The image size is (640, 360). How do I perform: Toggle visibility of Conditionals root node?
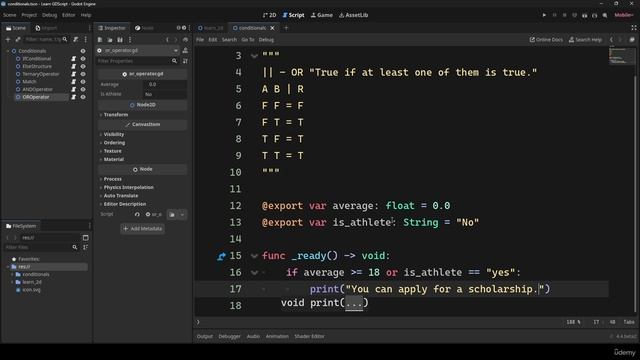click(83, 51)
